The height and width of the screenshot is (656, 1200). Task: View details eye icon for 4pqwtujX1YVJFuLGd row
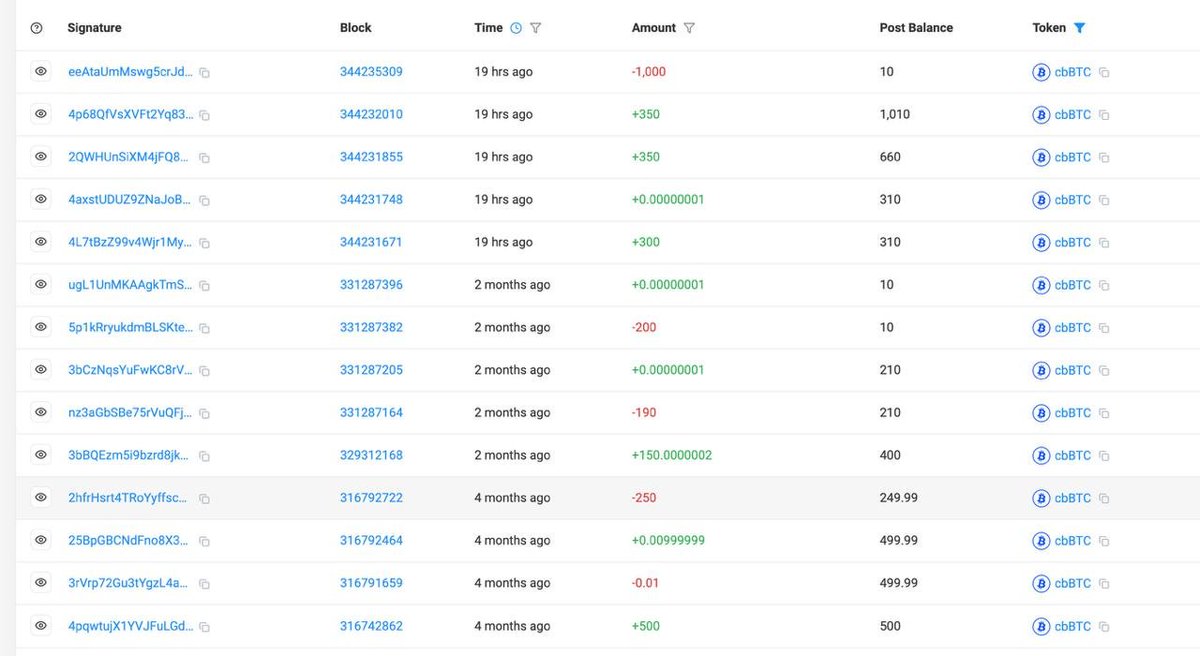(41, 625)
